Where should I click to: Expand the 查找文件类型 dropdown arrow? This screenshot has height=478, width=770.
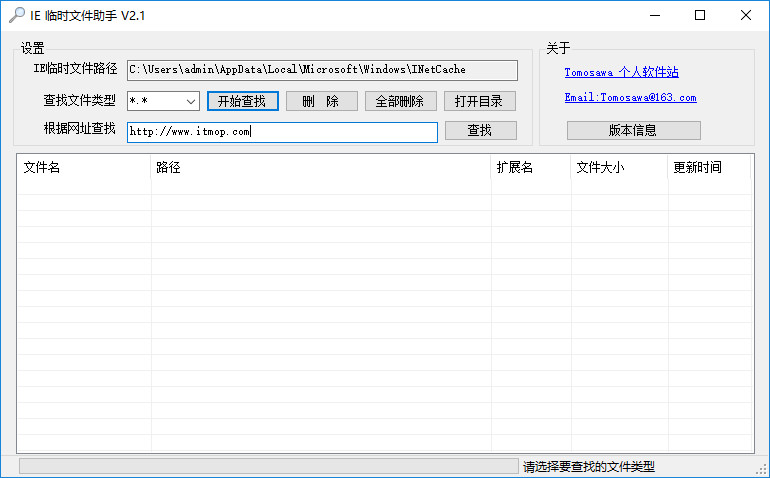pos(191,102)
